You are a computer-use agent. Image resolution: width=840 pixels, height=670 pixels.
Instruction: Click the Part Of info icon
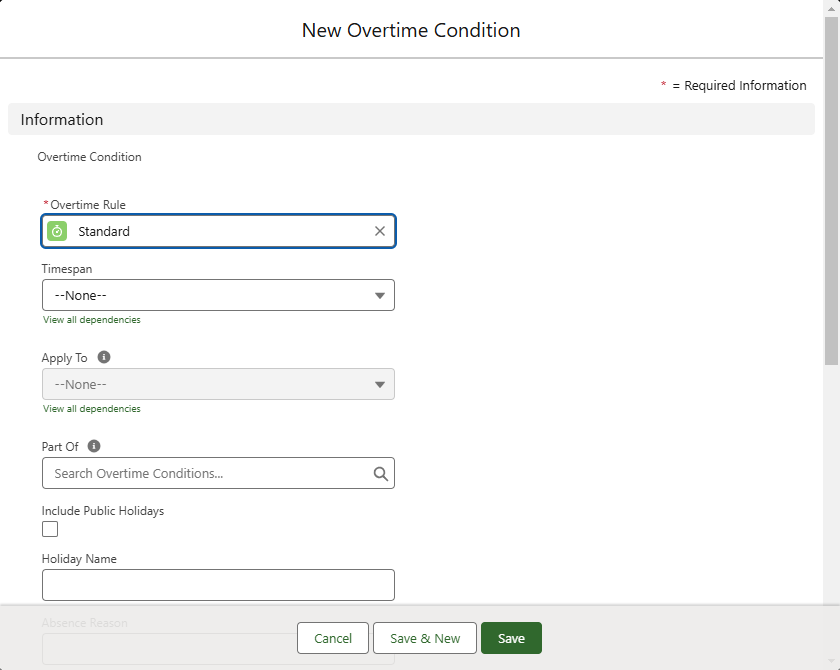click(x=94, y=446)
